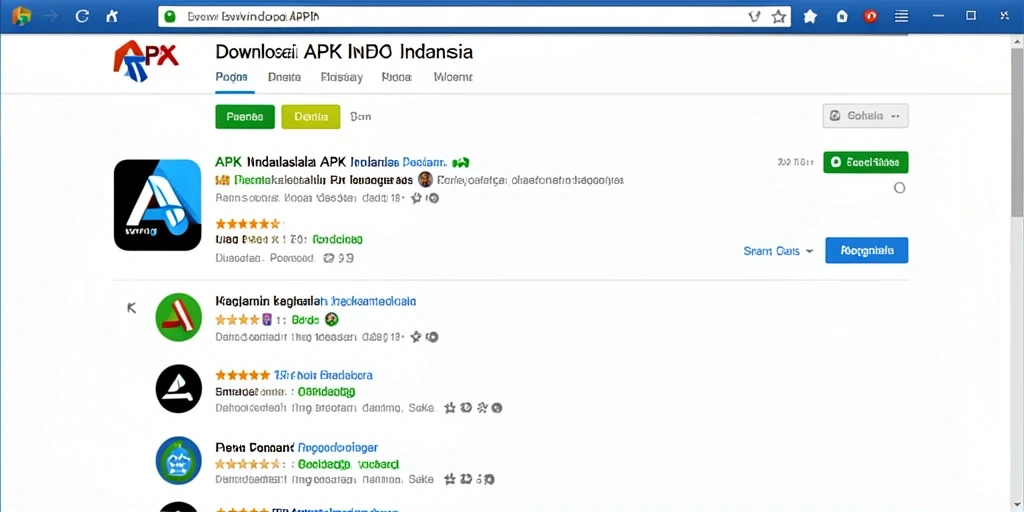Click the green label on the first app's 'Uiaa' line
Image resolution: width=1024 pixels, height=512 pixels.
click(338, 240)
